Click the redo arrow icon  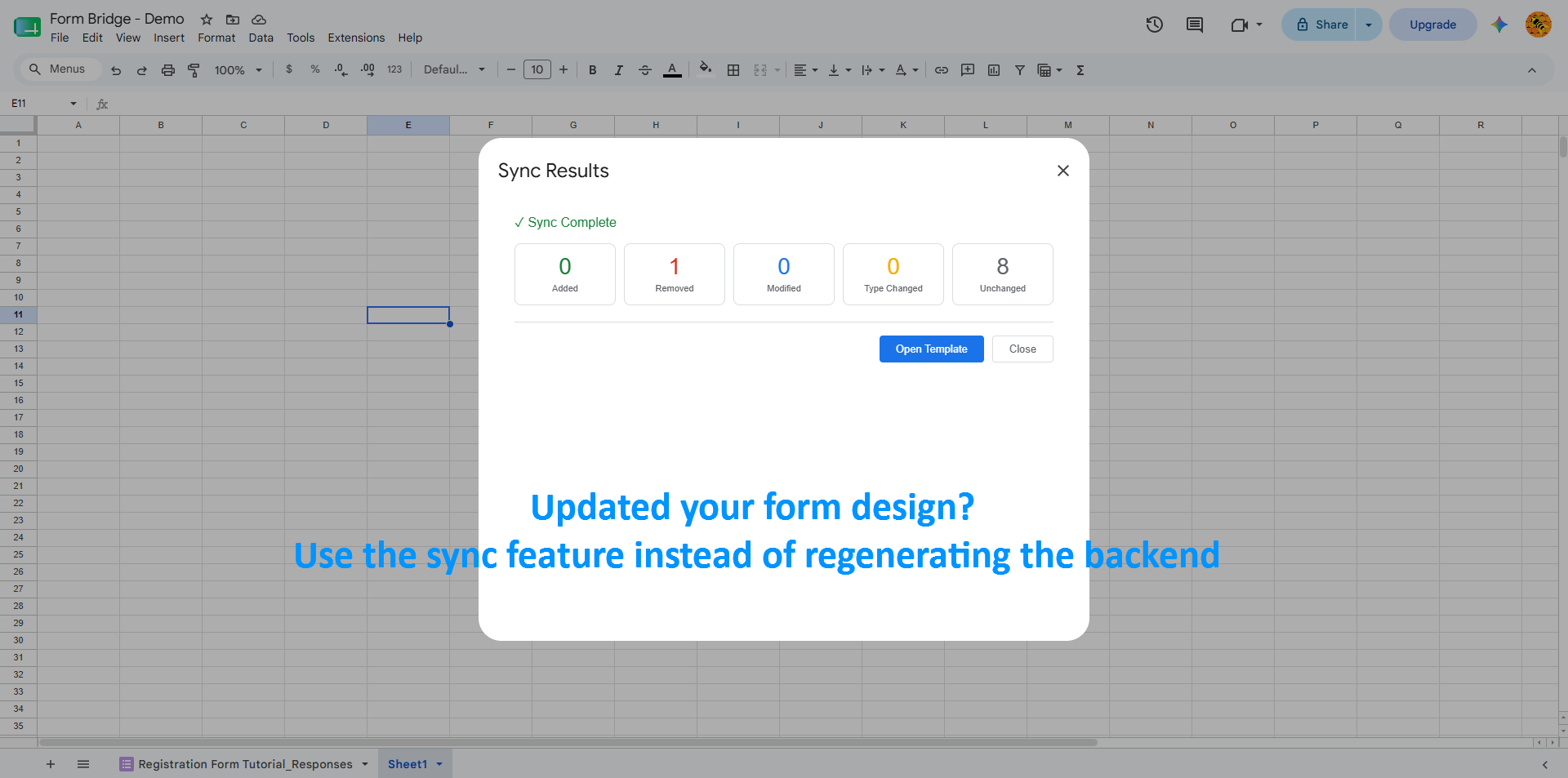142,70
